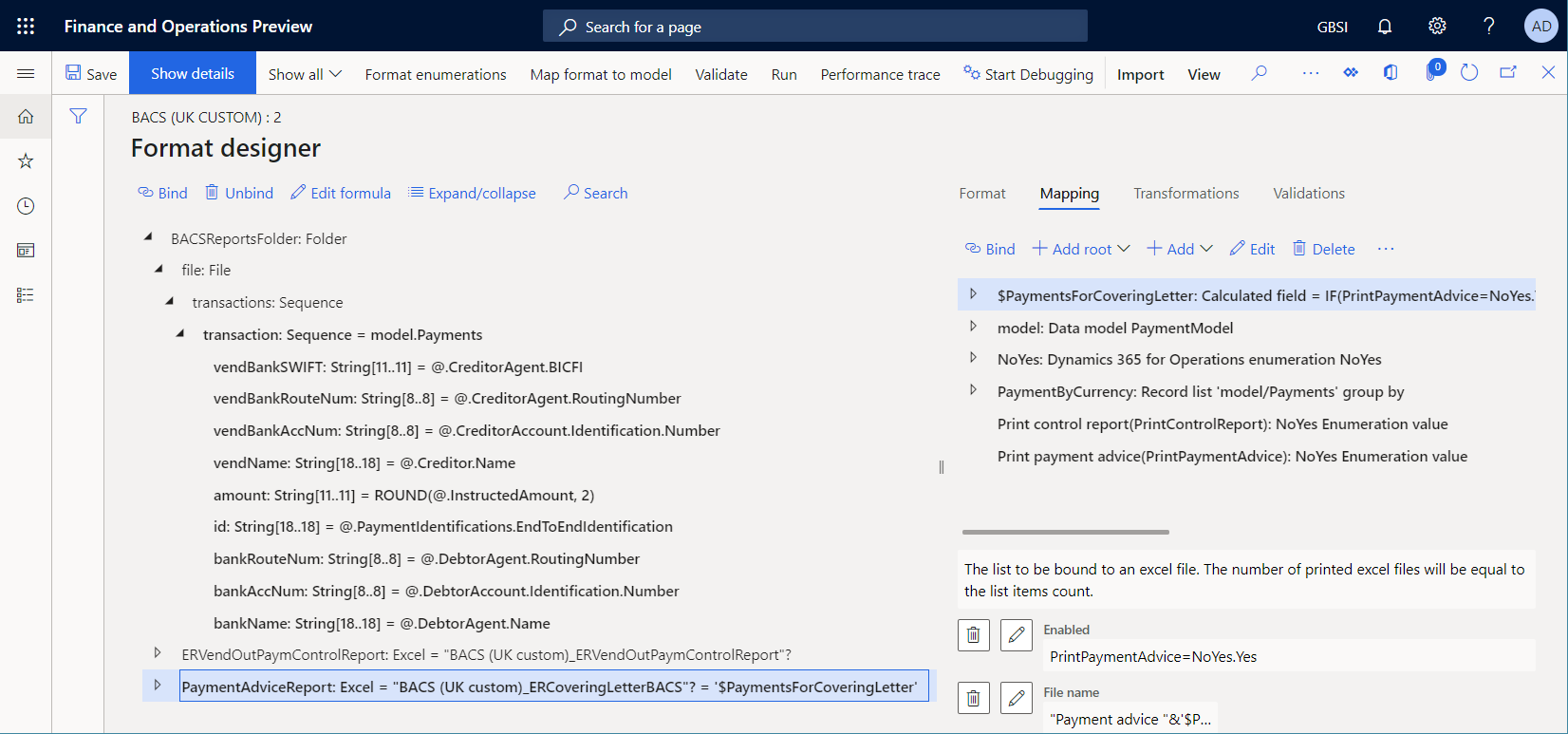Go to the Home icon in sidebar
This screenshot has width=1568, height=734.
[x=26, y=117]
